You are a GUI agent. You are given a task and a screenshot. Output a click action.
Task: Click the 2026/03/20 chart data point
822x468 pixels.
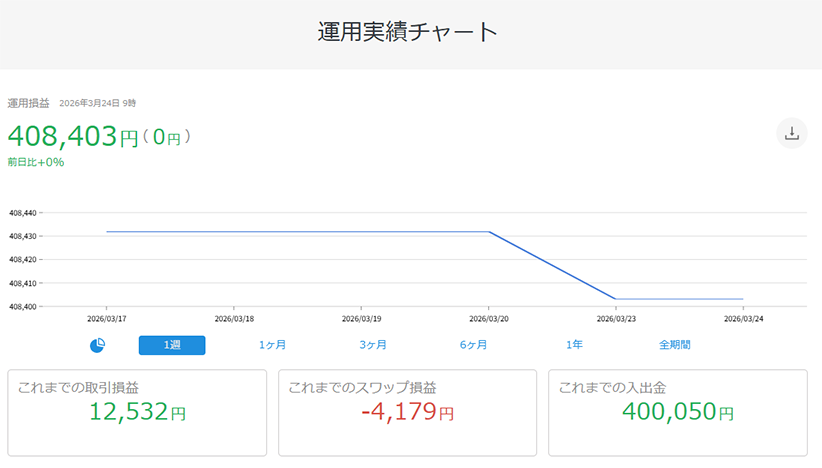489,232
